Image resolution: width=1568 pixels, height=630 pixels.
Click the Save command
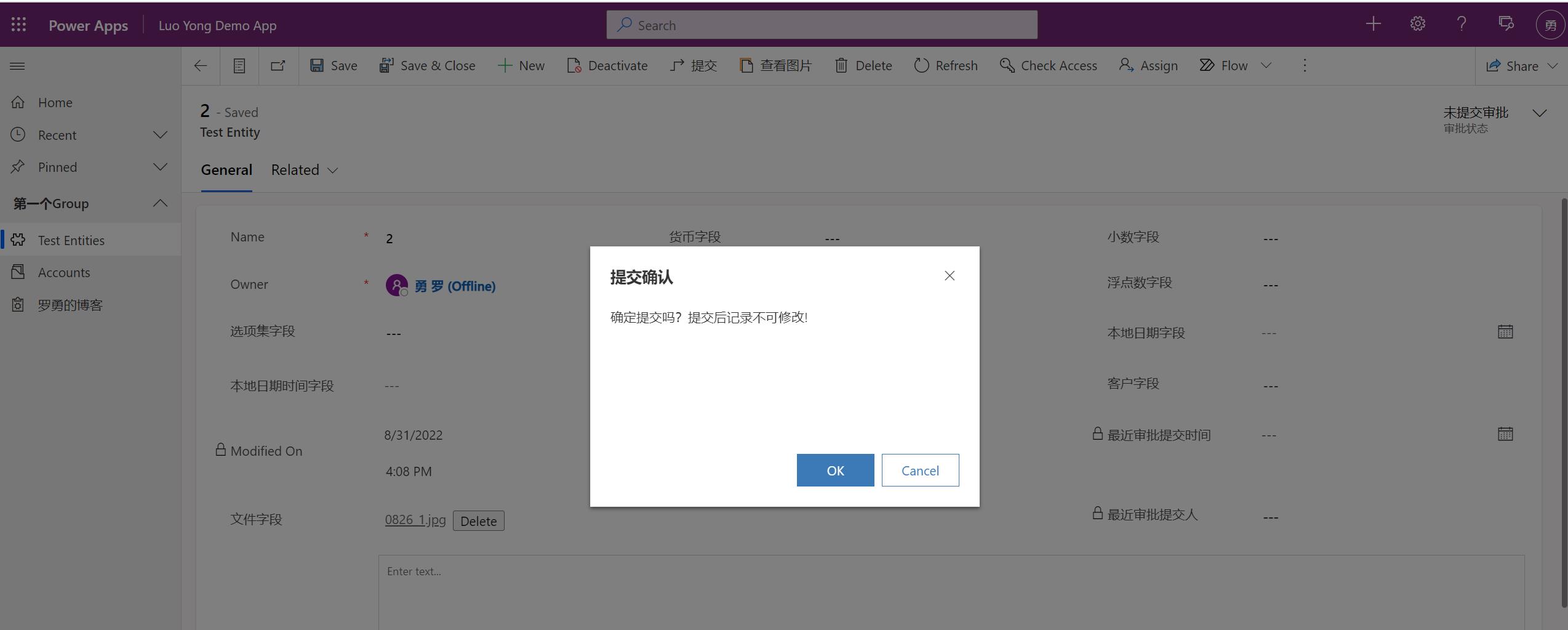coord(334,66)
